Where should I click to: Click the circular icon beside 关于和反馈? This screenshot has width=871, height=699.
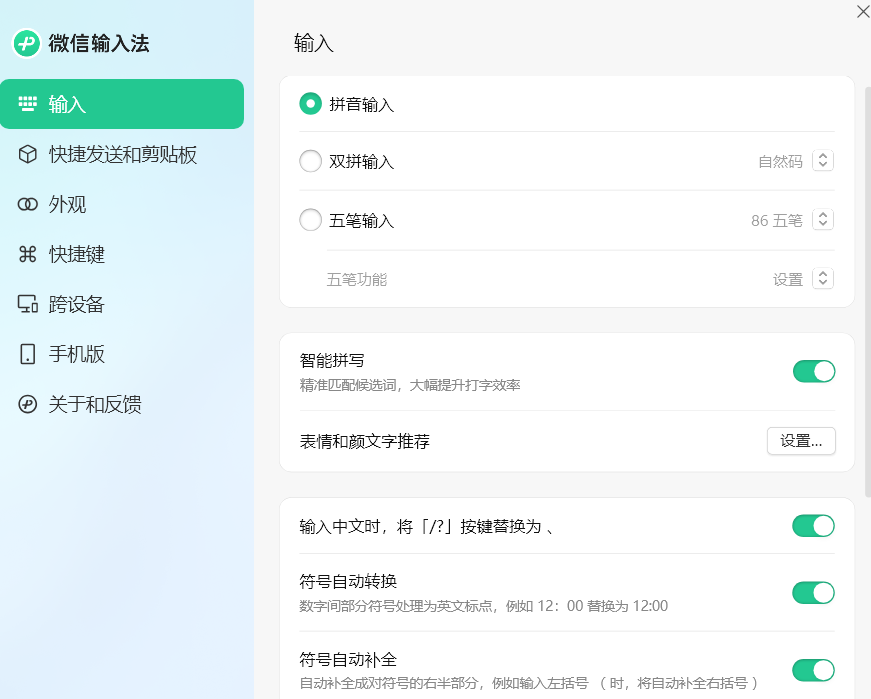point(27,404)
